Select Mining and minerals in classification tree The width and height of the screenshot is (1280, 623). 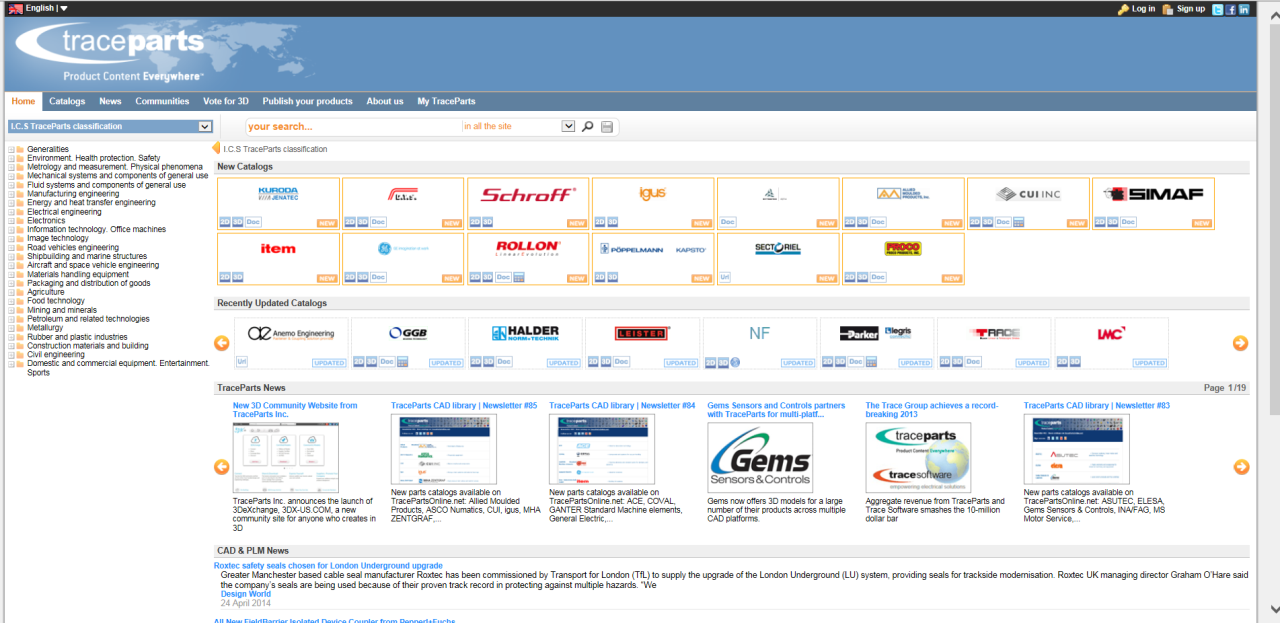click(x=62, y=310)
